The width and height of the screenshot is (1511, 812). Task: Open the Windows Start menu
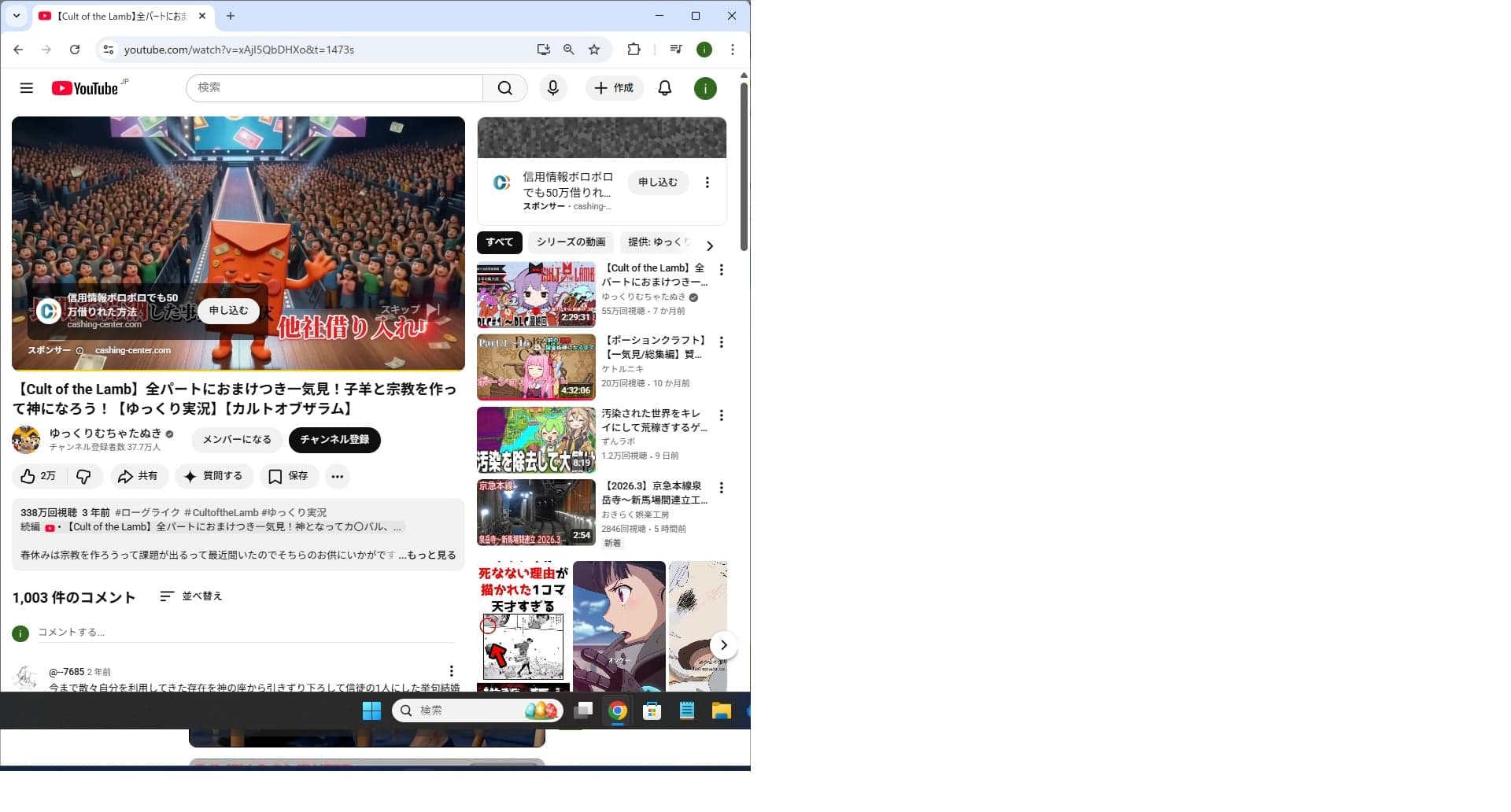pyautogui.click(x=371, y=710)
